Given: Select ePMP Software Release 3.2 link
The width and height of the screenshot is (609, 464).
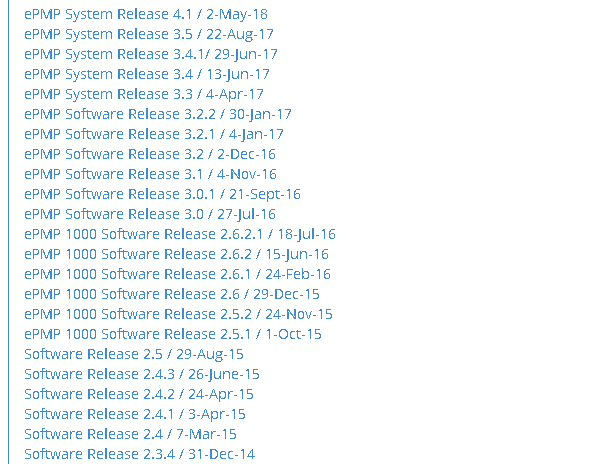Looking at the screenshot, I should click(150, 154).
